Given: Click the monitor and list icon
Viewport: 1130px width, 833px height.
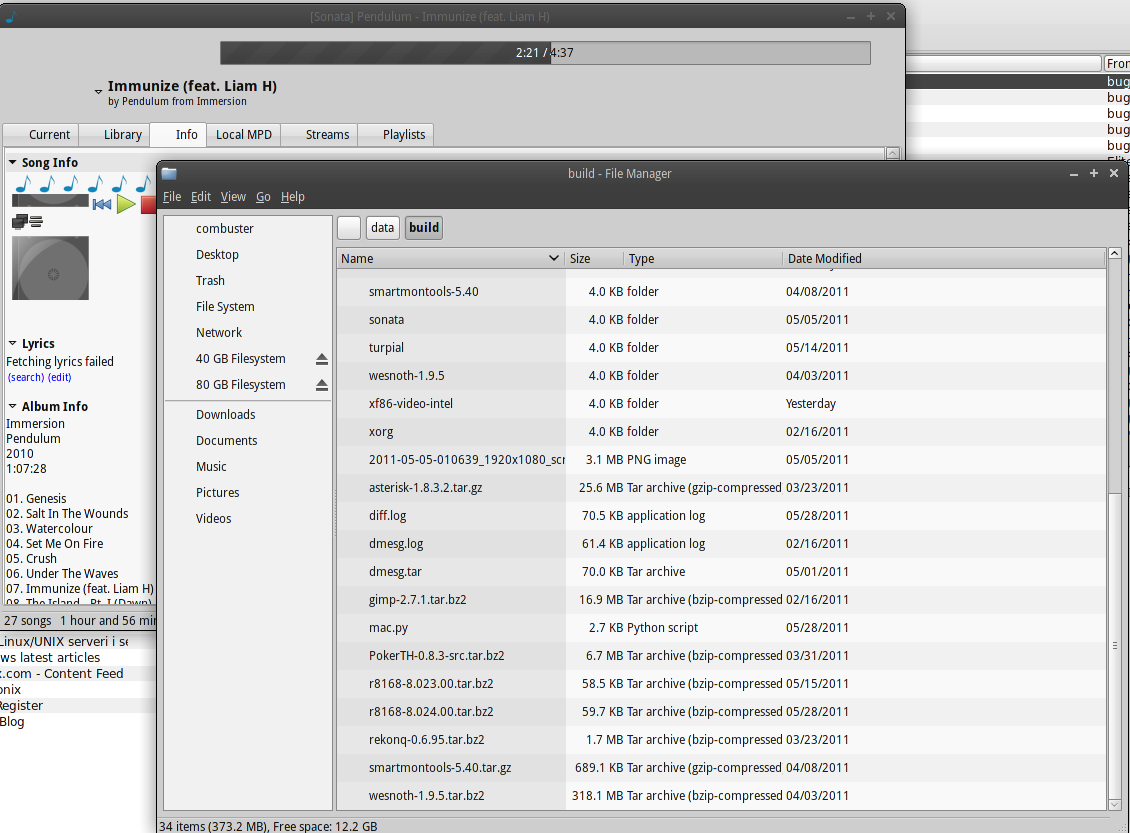Looking at the screenshot, I should point(27,222).
